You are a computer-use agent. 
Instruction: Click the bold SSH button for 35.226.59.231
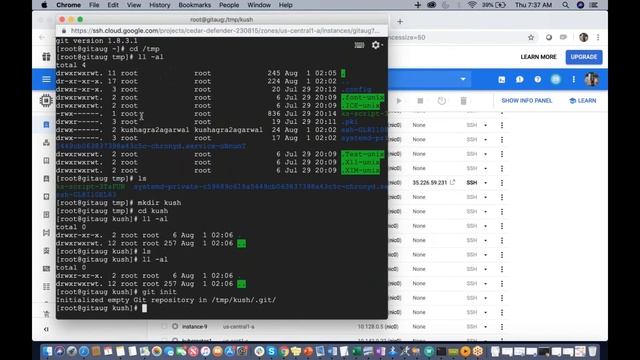click(x=472, y=183)
